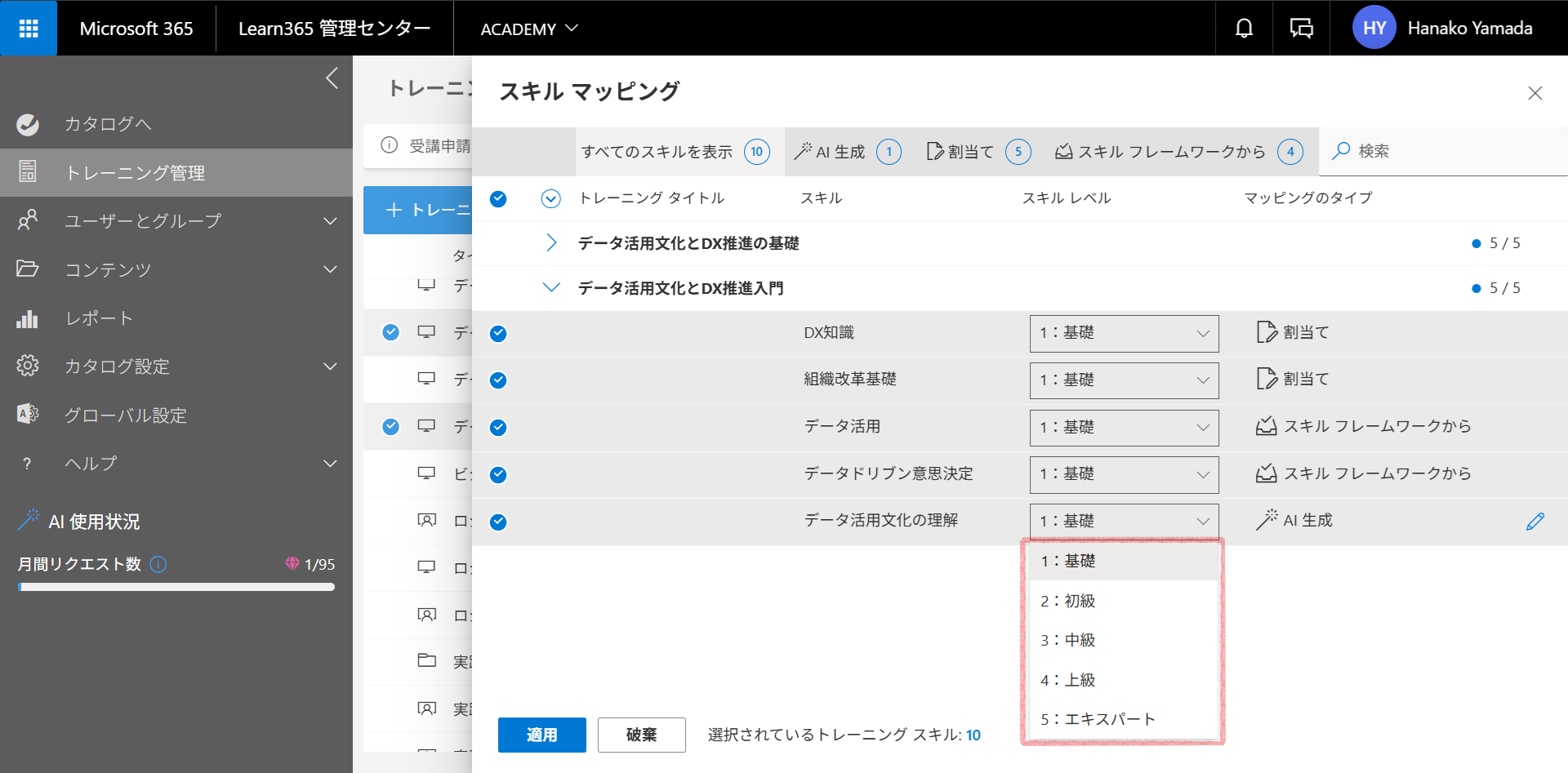Image resolution: width=1568 pixels, height=773 pixels.
Task: Toggle expand-all chevron in table header
Action: coord(551,198)
